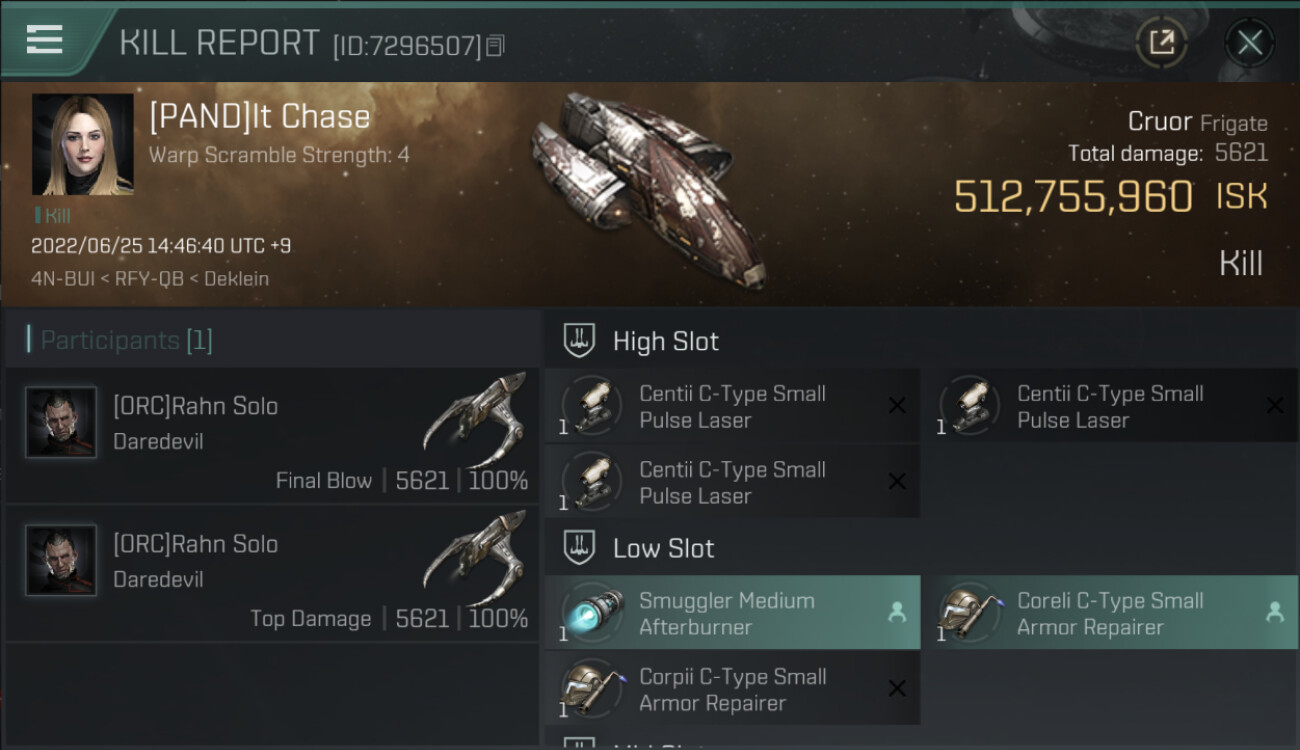Select Coreli C-Type Small Armor Repairer
The width and height of the screenshot is (1300, 750).
pyautogui.click(x=1110, y=613)
